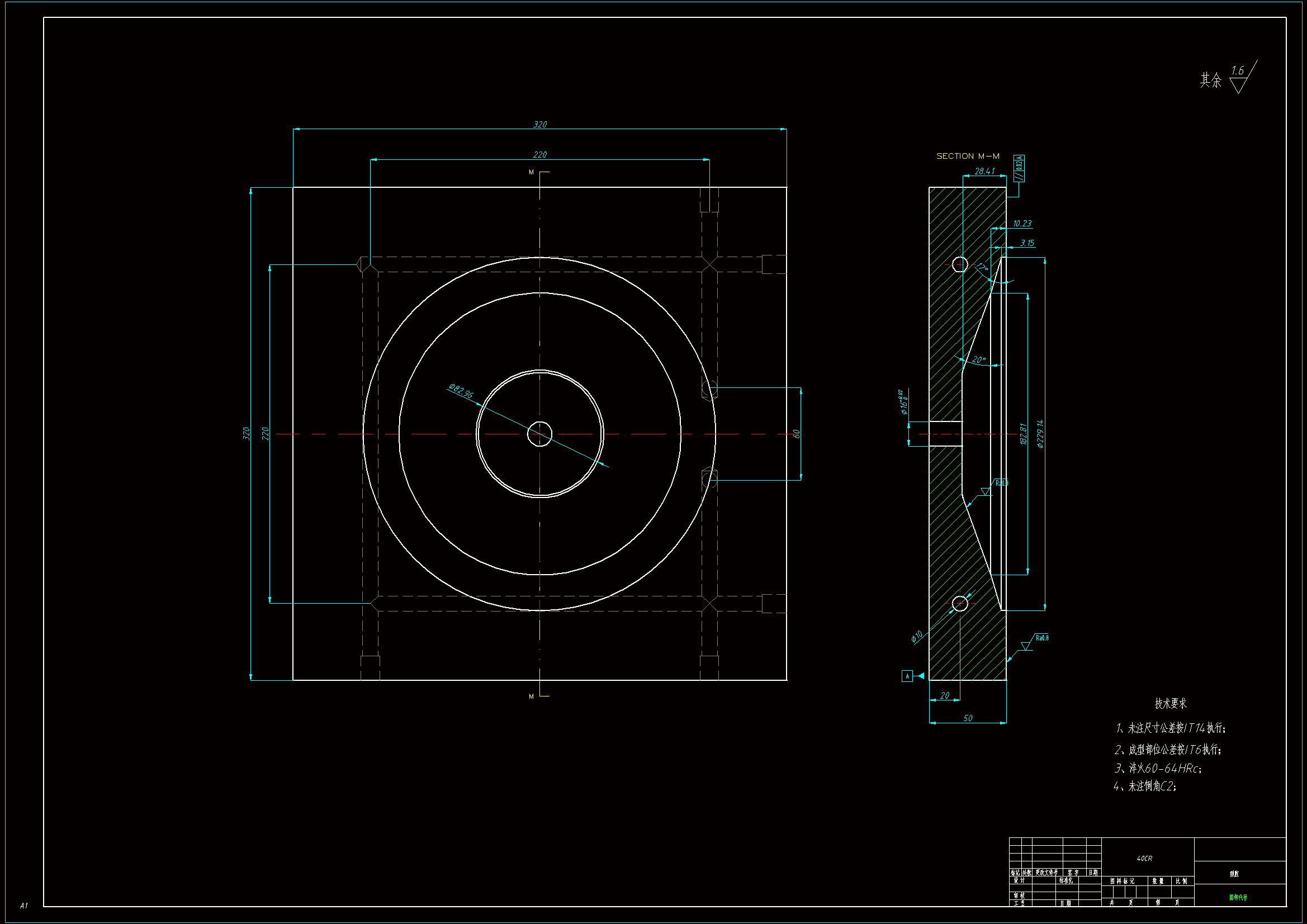Image resolution: width=1307 pixels, height=924 pixels.
Task: Select the top 320 width dimension
Action: point(539,124)
